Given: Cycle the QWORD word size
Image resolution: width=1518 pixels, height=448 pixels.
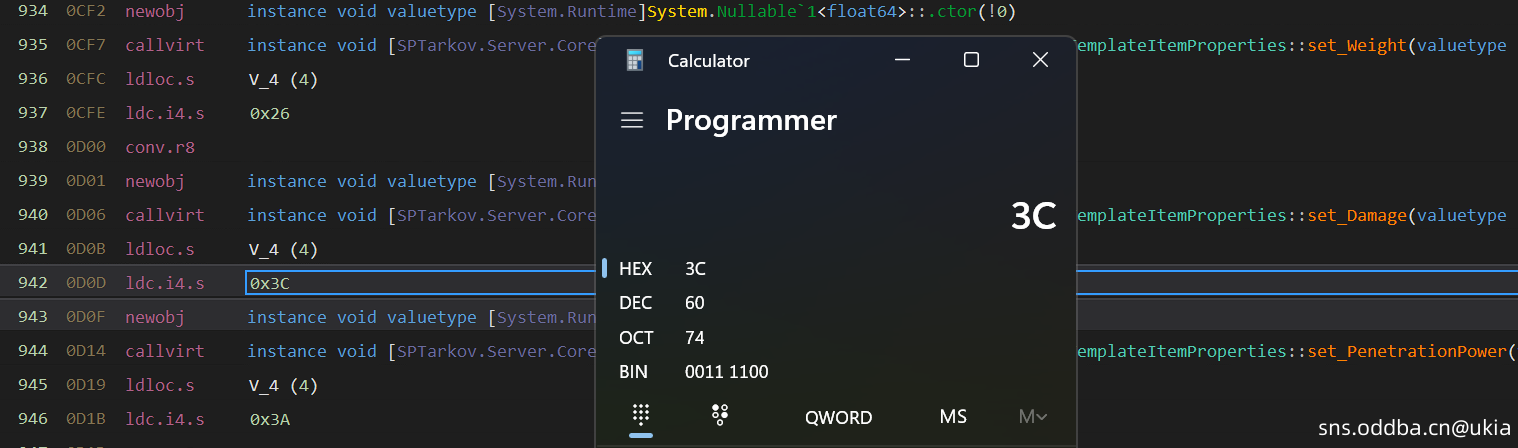Looking at the screenshot, I should [838, 418].
